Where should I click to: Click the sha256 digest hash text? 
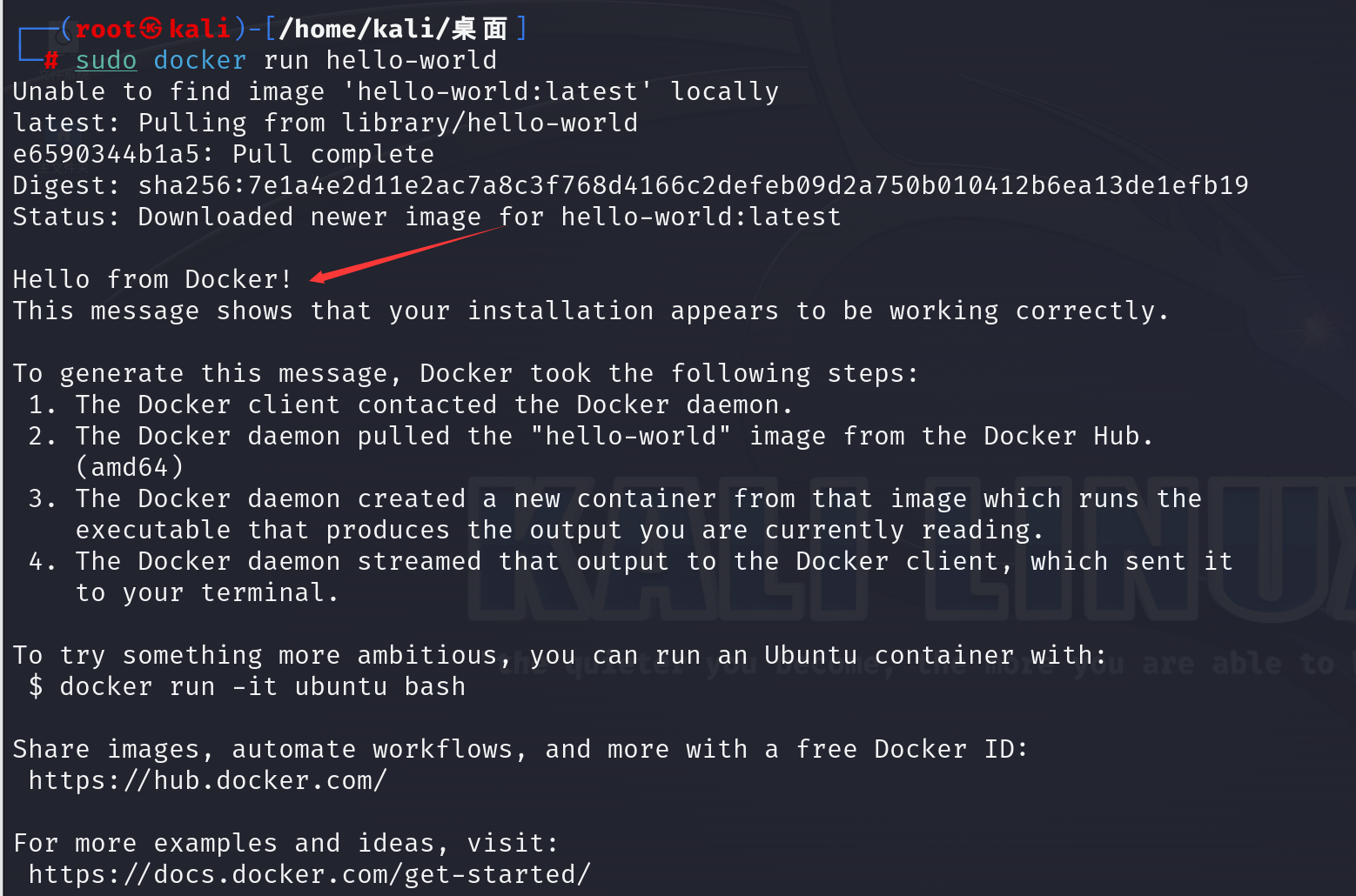(694, 185)
